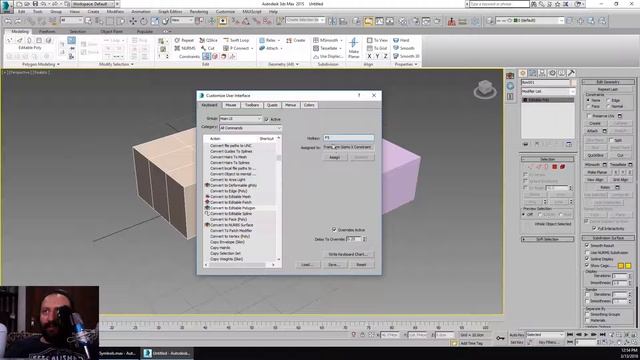
Task: Select Polygon sub-object level icon
Action: point(555,167)
